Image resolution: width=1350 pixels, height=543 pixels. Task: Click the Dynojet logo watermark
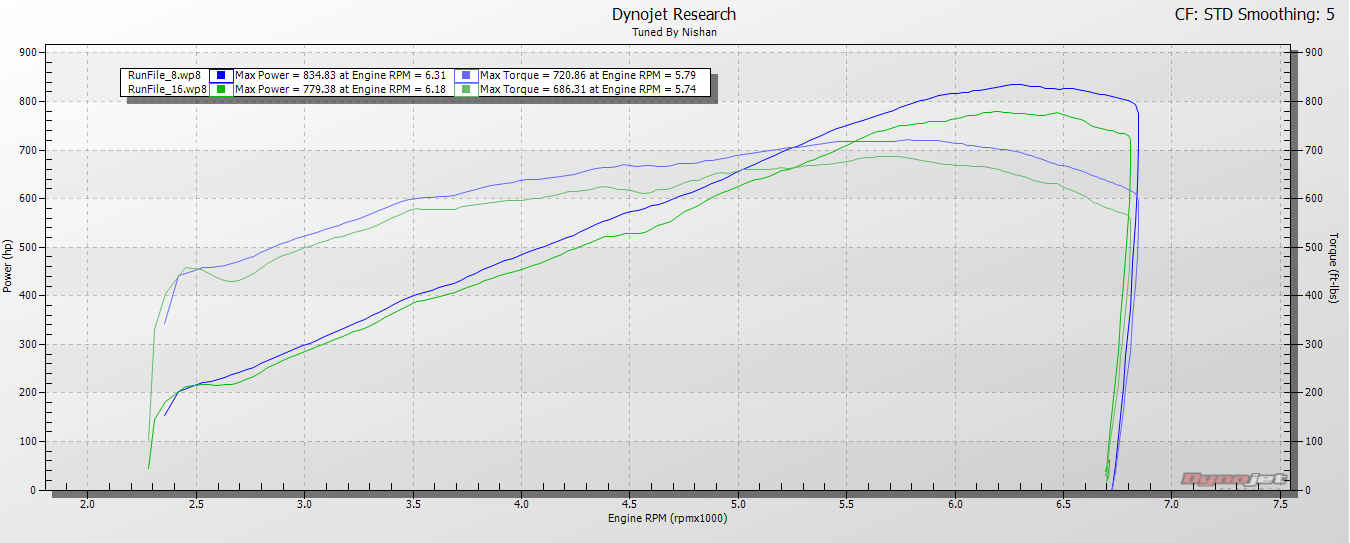pyautogui.click(x=1231, y=478)
